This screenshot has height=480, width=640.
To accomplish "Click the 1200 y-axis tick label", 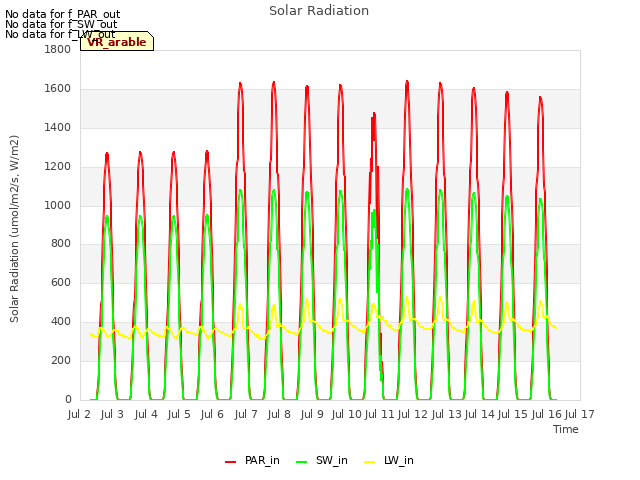I will [x=58, y=167].
